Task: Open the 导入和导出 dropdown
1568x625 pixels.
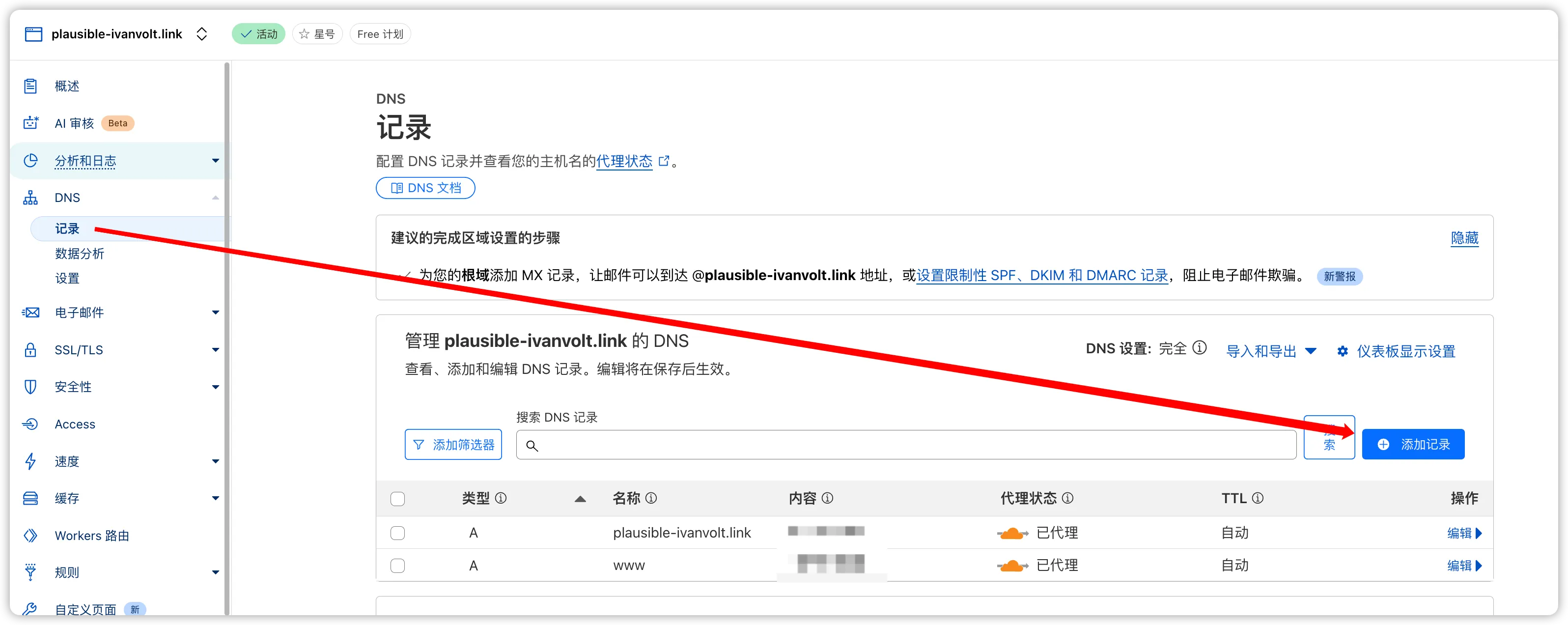Action: pos(1271,351)
